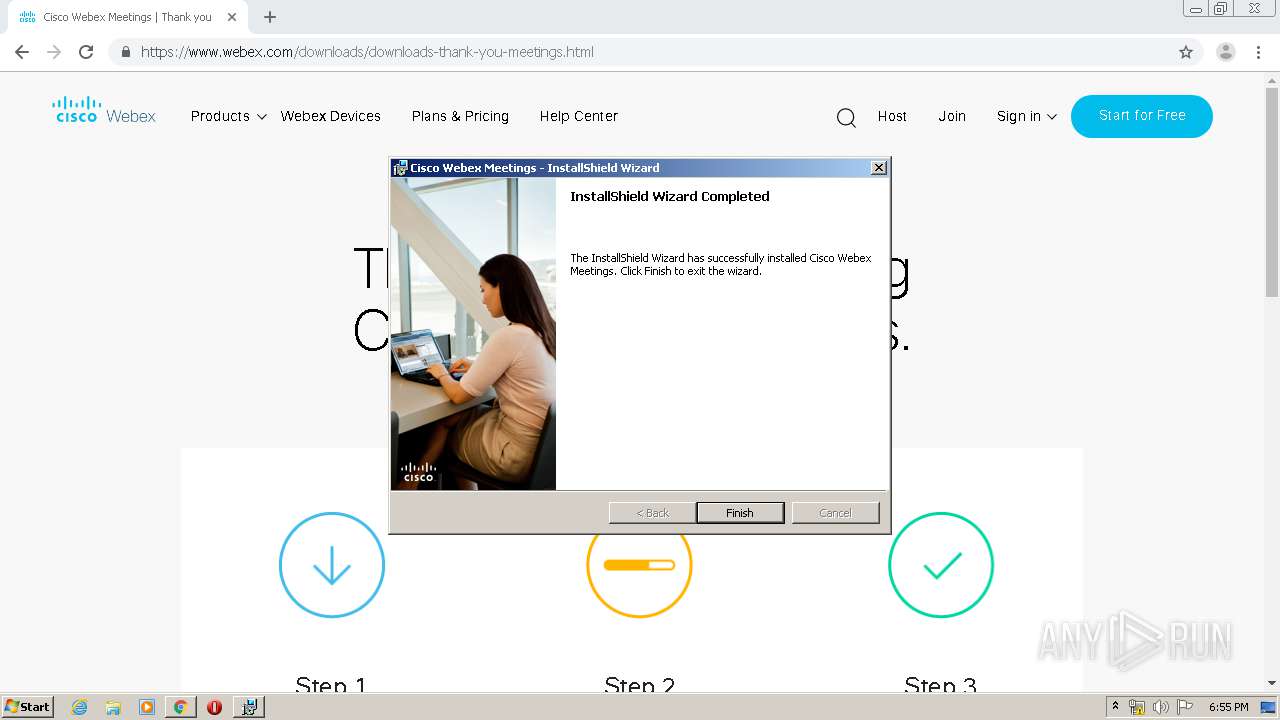The width and height of the screenshot is (1280, 720).
Task: Expand the Sign in dropdown
Action: pyautogui.click(x=1027, y=116)
